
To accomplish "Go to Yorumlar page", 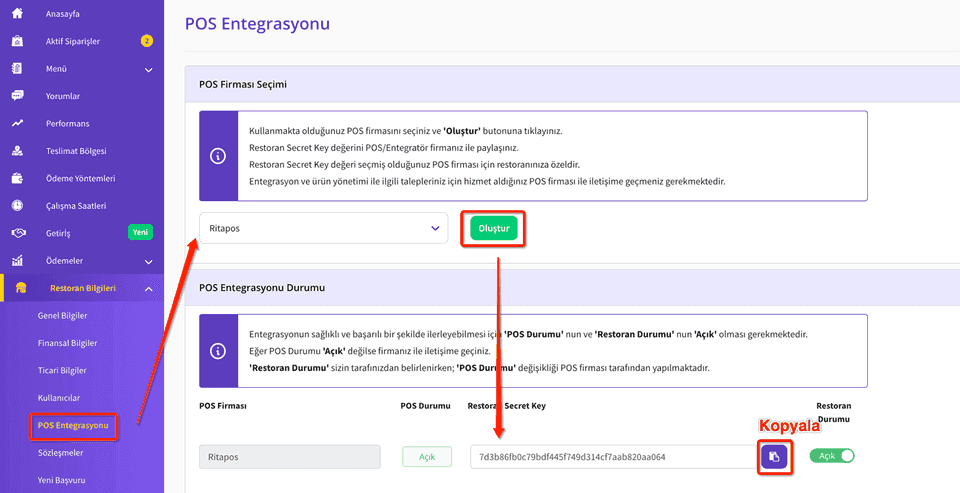I will (x=62, y=96).
